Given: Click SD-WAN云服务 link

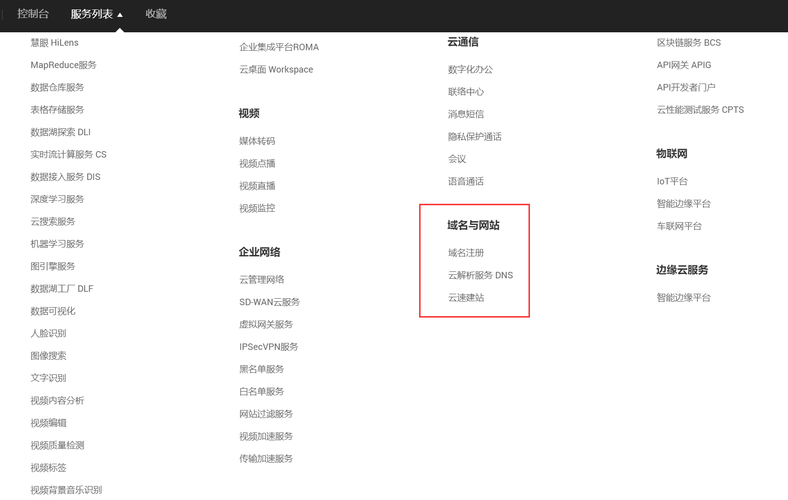Looking at the screenshot, I should (x=269, y=302).
